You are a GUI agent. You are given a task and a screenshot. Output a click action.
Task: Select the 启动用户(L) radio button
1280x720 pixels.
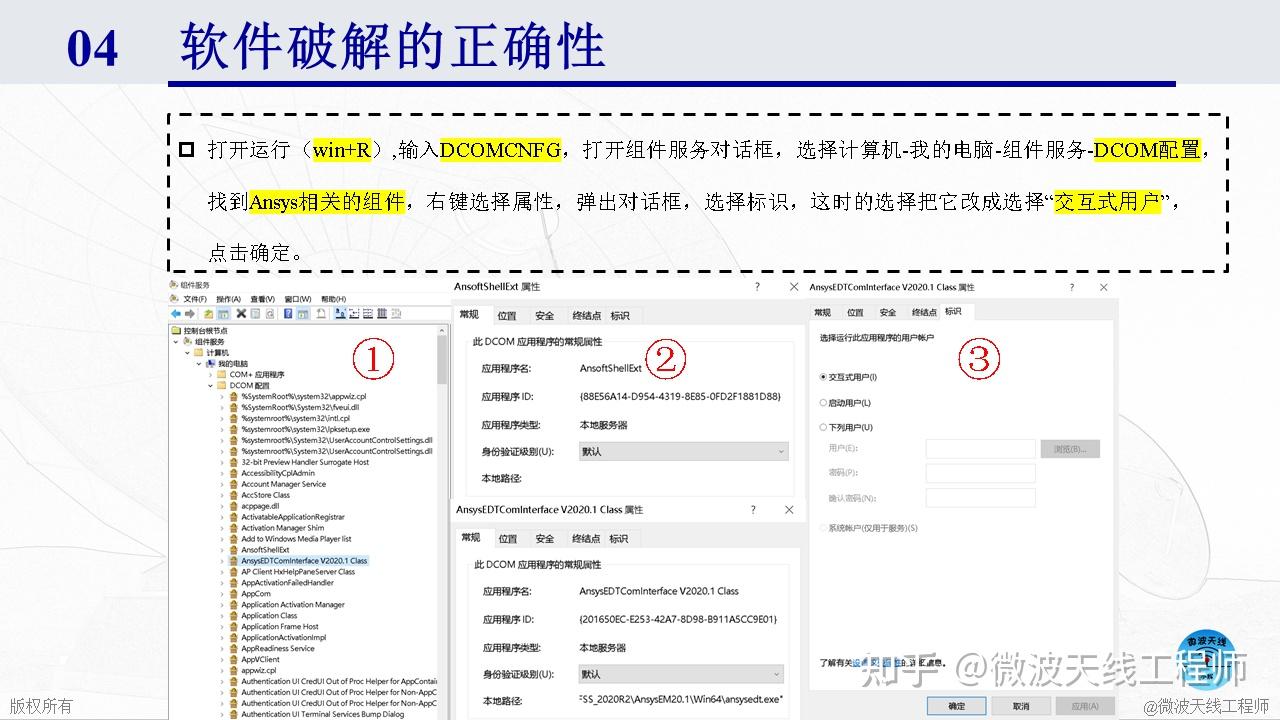point(822,403)
